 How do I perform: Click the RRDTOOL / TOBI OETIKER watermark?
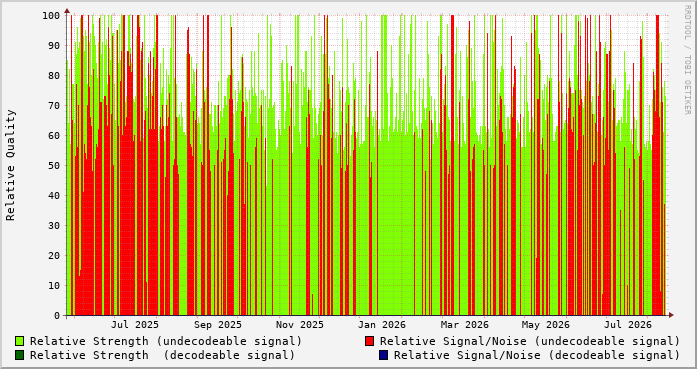click(687, 60)
